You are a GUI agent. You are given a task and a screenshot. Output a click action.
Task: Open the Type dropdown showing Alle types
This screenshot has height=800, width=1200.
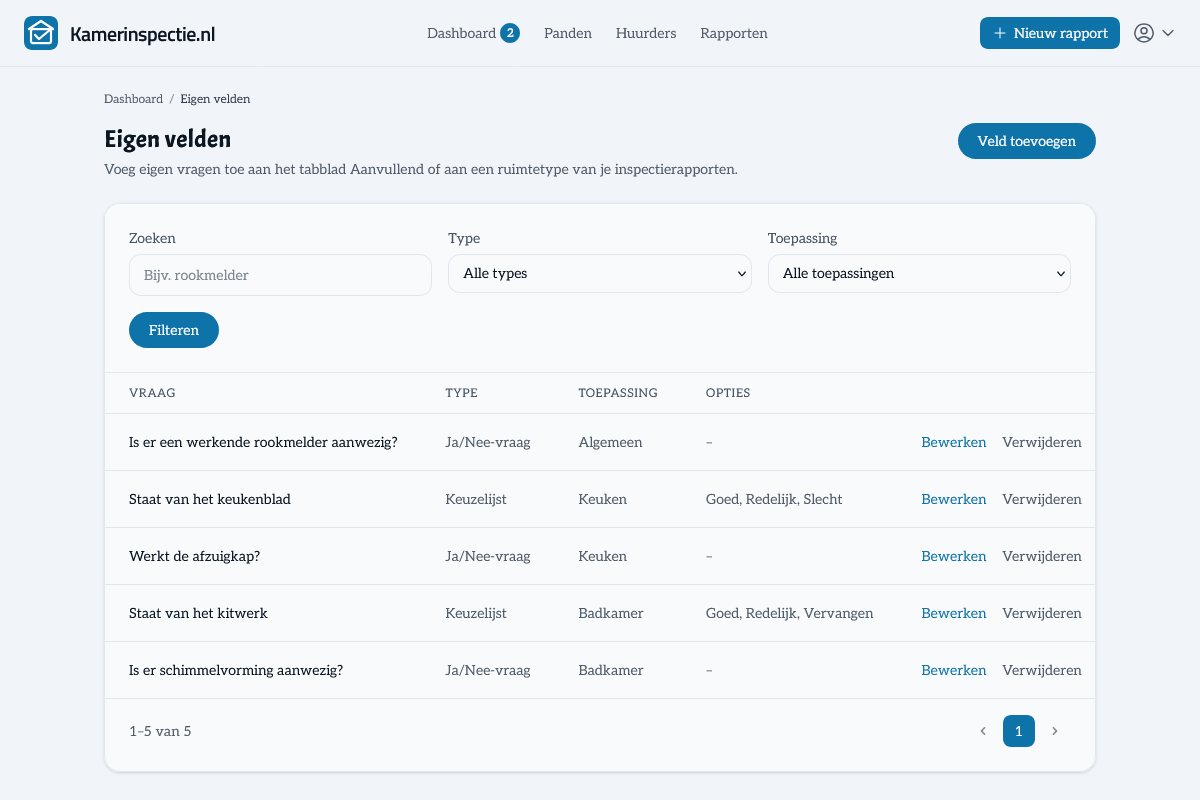tap(600, 273)
